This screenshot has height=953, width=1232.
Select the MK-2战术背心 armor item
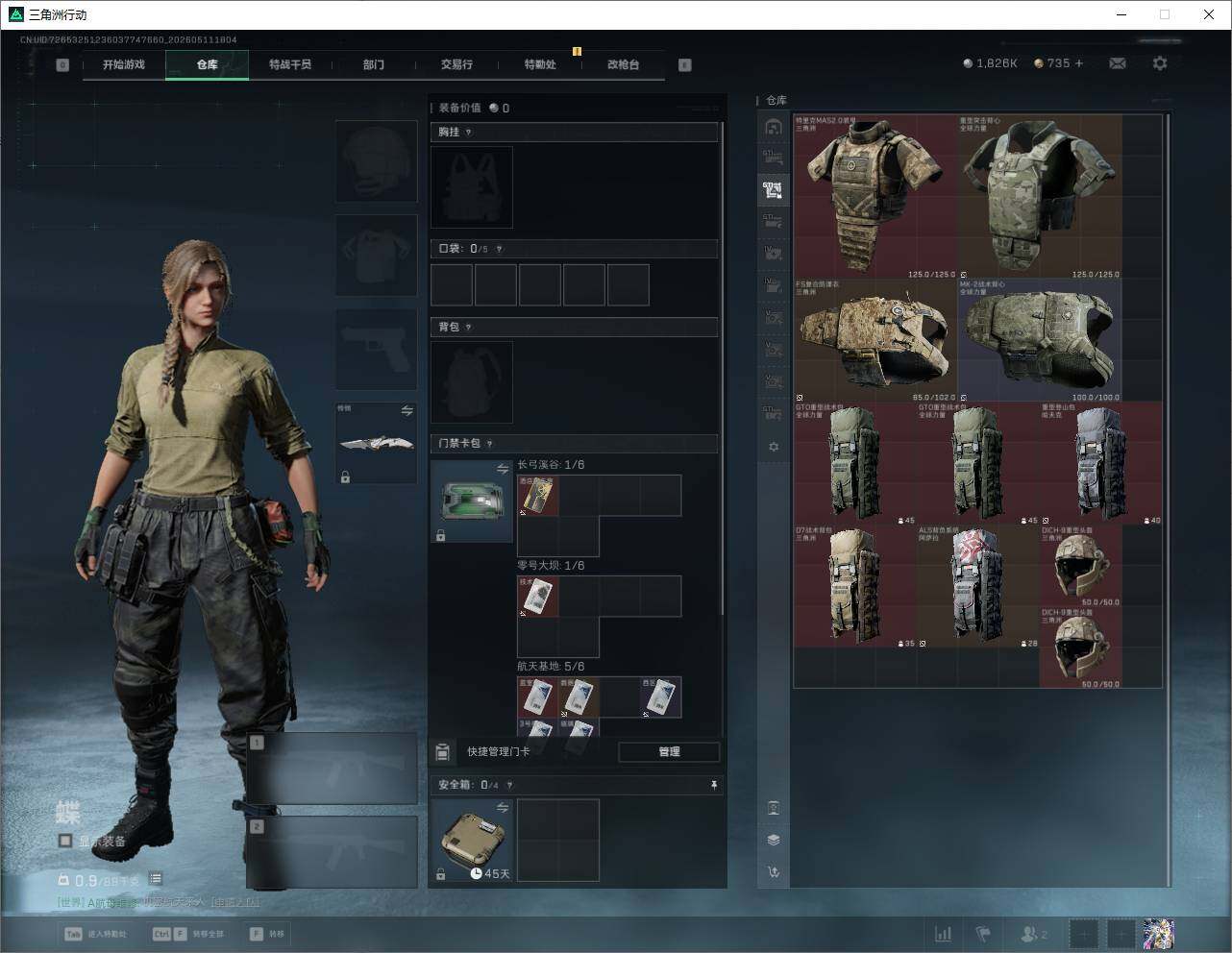(1040, 340)
